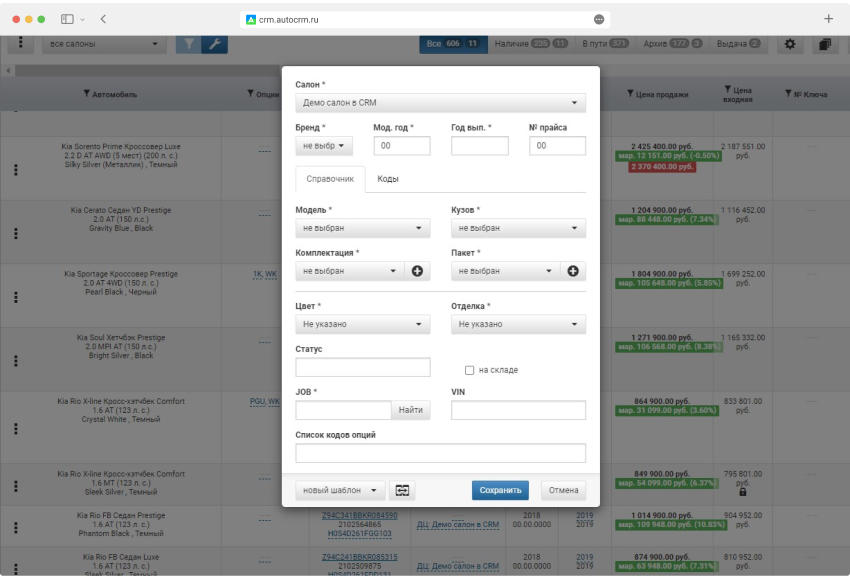Open the Цвет dropdown
This screenshot has width=850, height=578.
pyautogui.click(x=362, y=325)
